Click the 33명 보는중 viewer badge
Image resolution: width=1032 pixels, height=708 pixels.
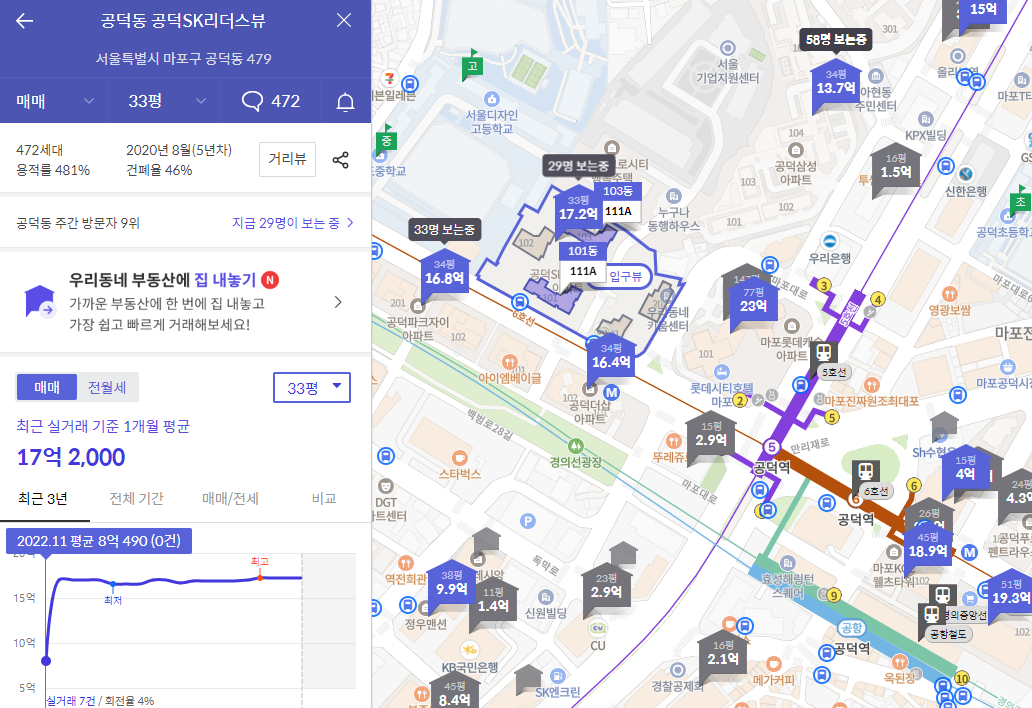coord(444,230)
